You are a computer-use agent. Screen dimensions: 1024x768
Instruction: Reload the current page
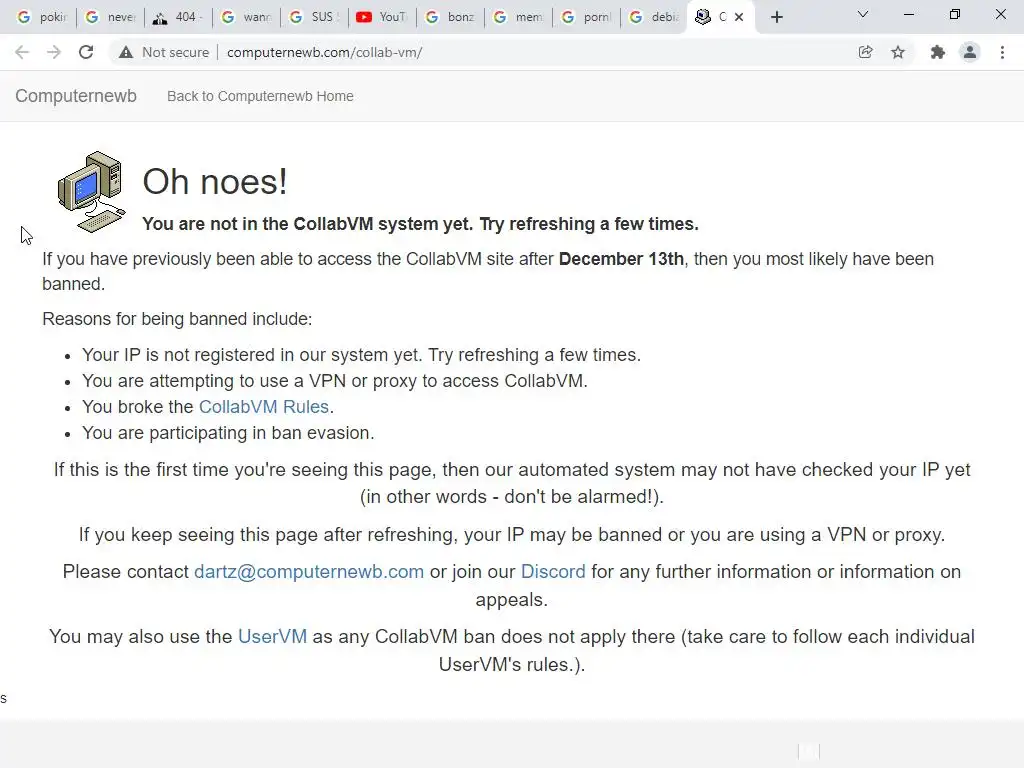[x=86, y=52]
